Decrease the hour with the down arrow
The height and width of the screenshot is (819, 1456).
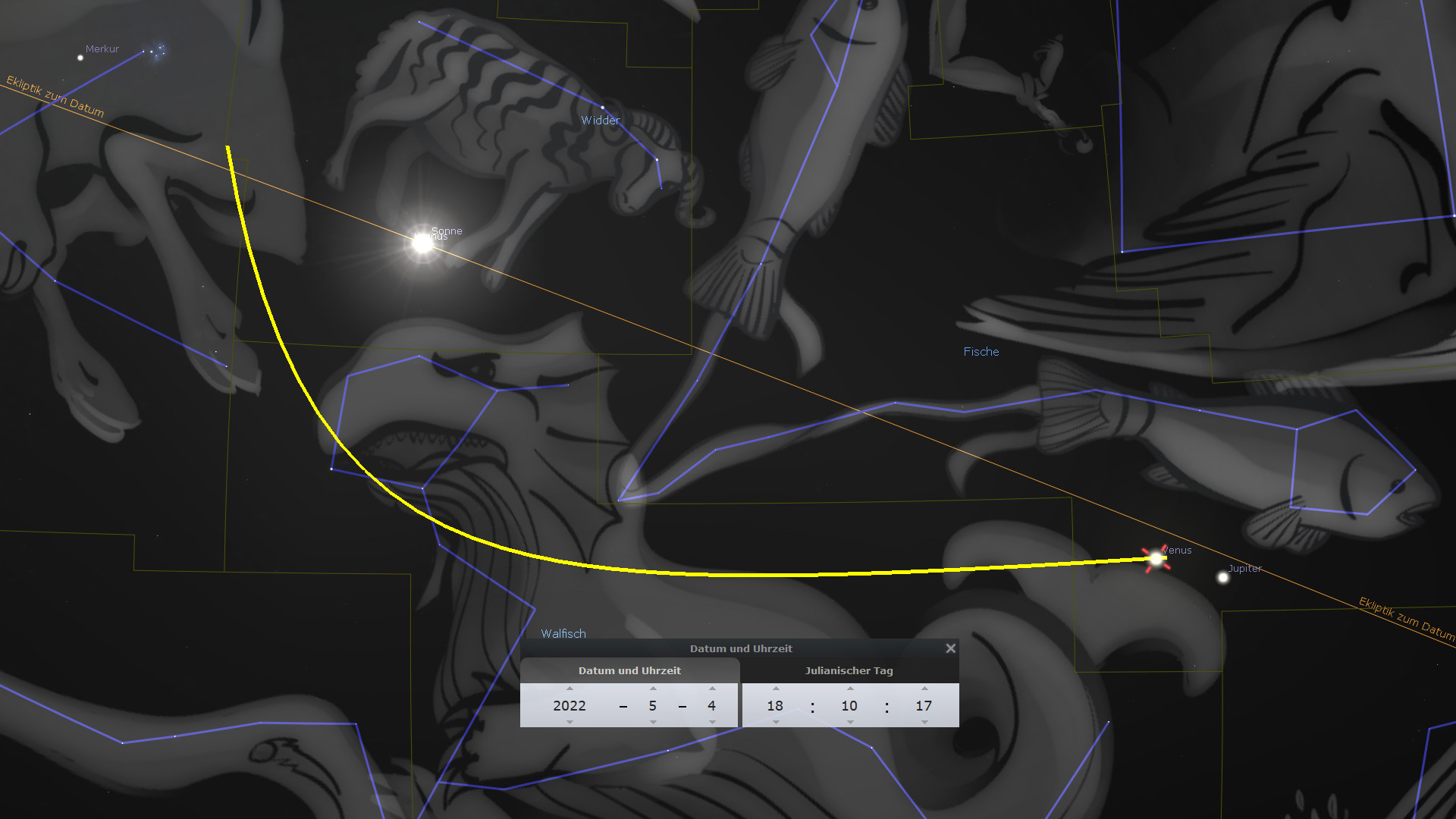(x=776, y=722)
